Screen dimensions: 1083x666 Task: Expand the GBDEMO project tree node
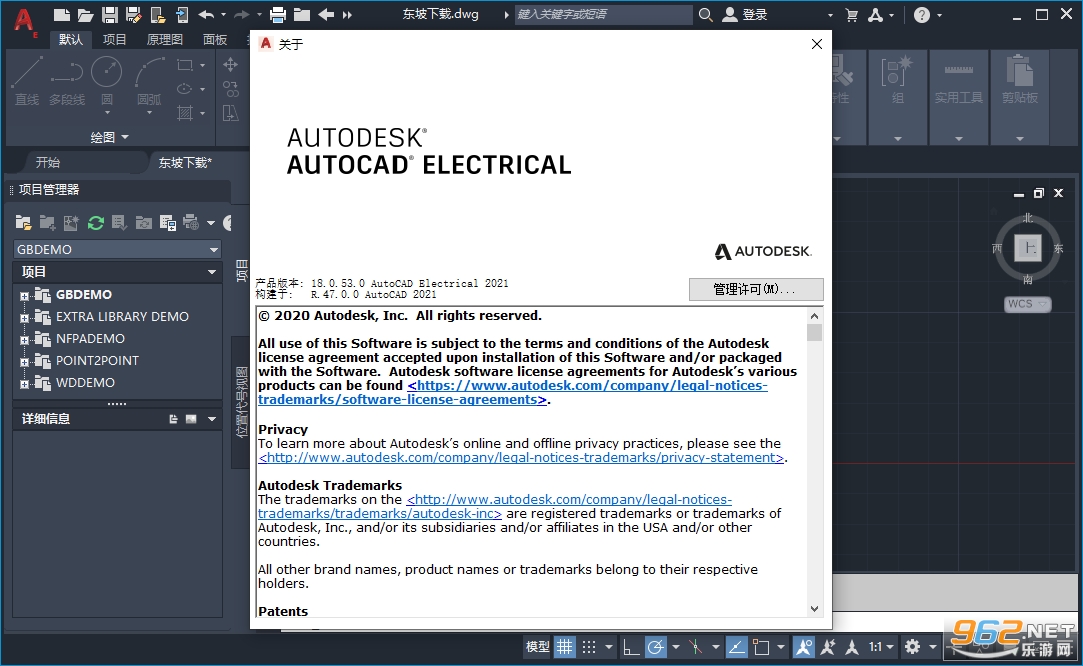24,296
